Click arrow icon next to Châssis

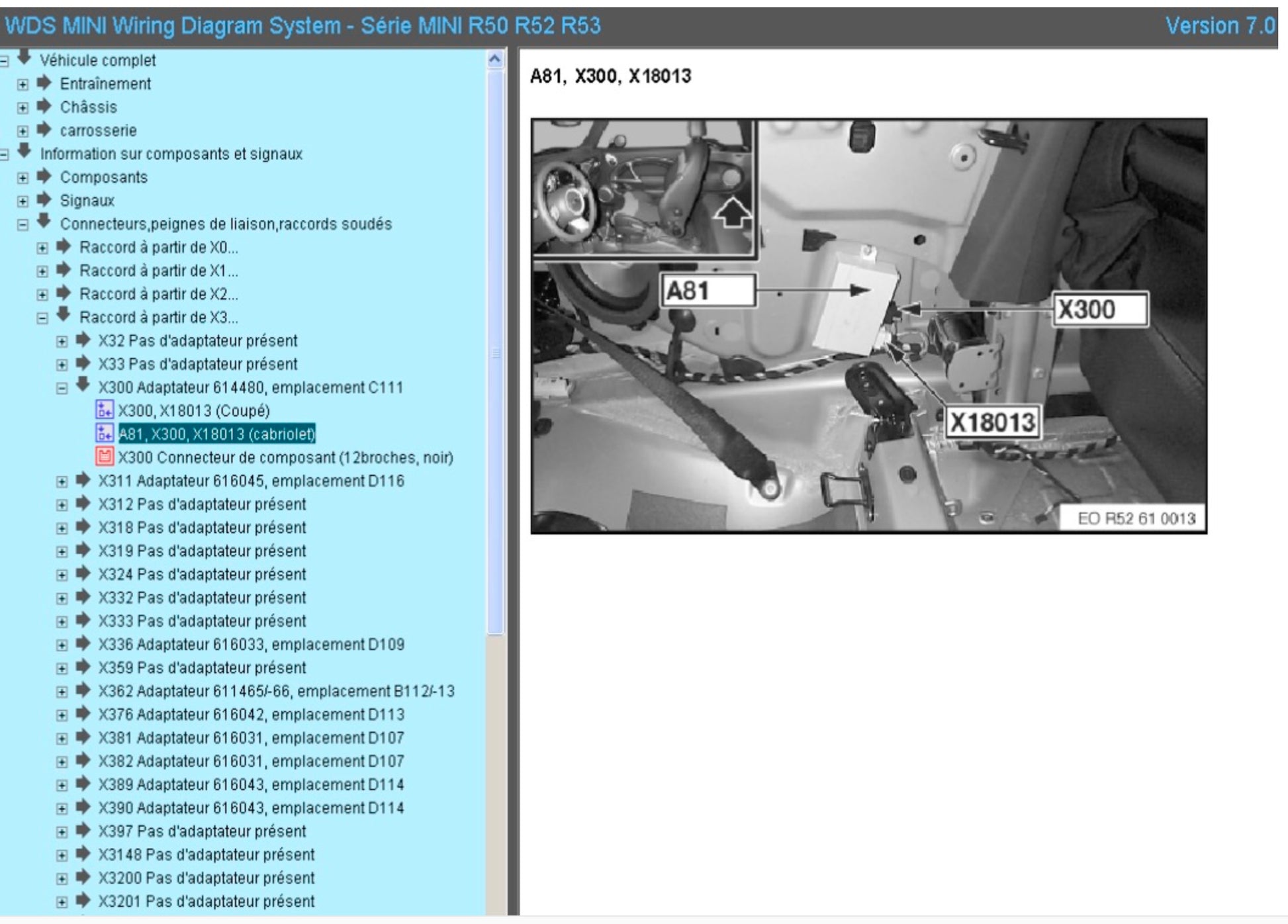tap(44, 107)
